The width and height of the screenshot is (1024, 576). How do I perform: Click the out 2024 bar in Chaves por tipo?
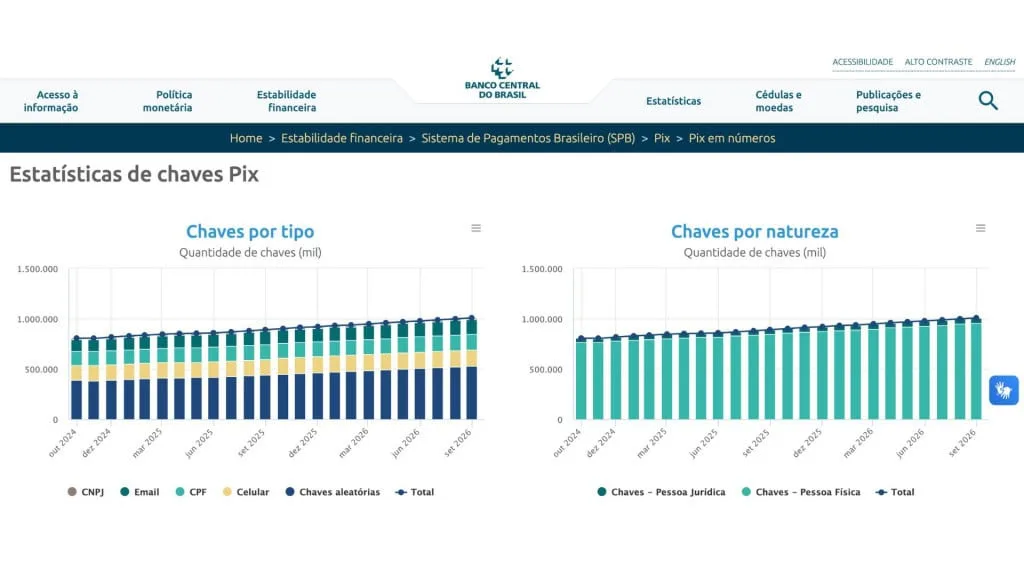(76, 379)
